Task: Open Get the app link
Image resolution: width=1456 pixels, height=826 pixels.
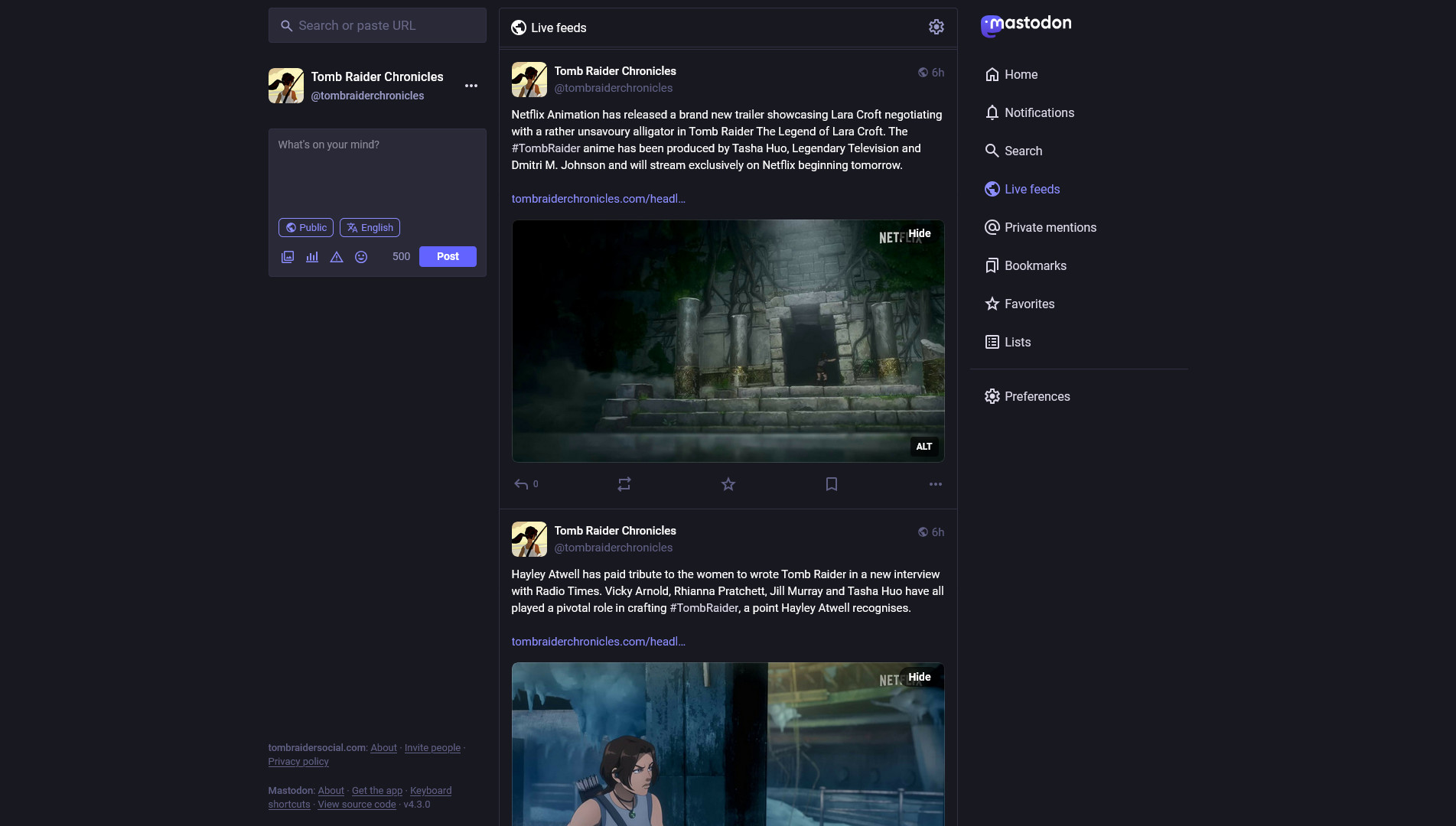Action: point(377,791)
